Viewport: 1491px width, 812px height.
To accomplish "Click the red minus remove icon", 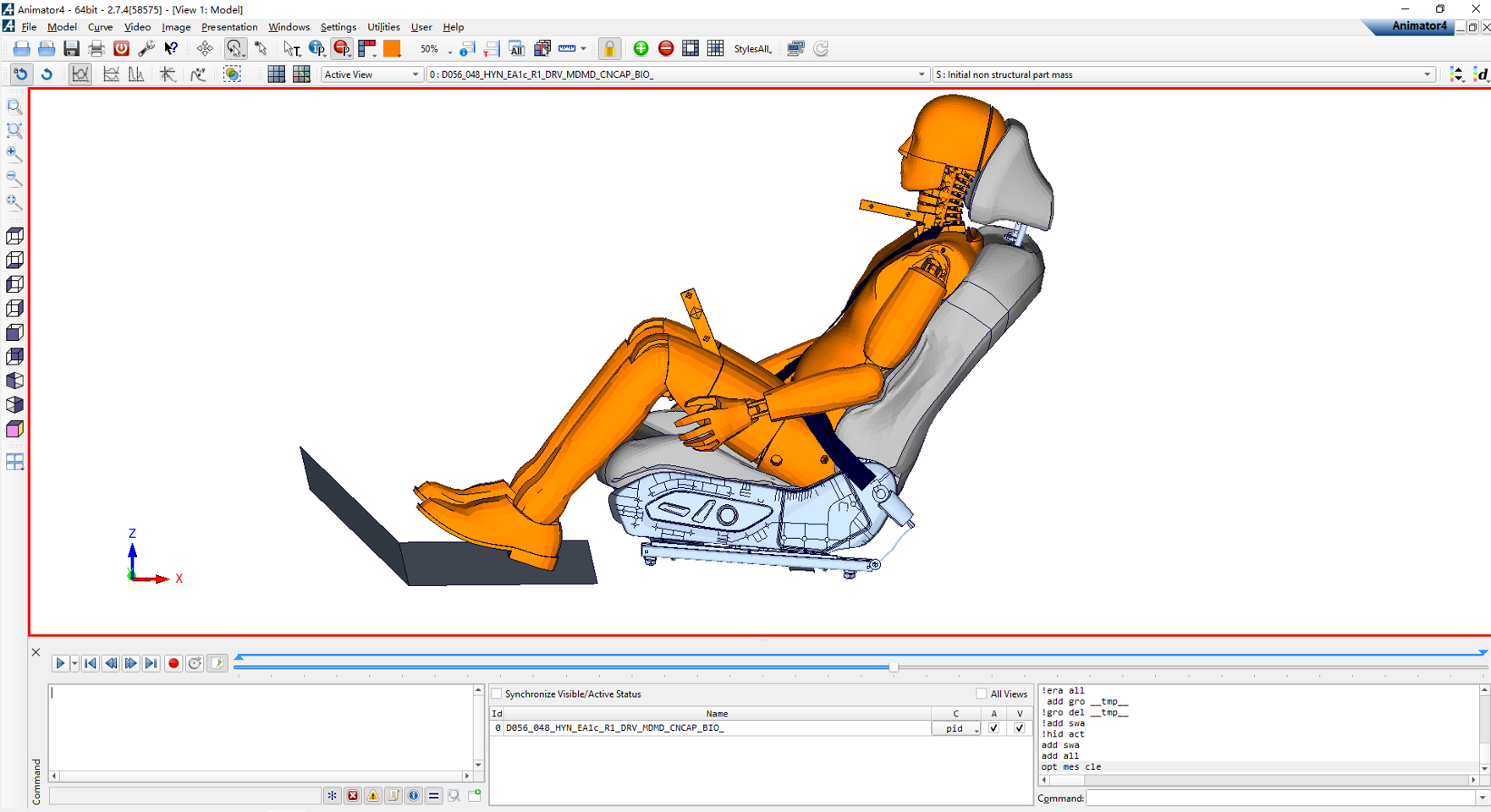I will tap(666, 49).
